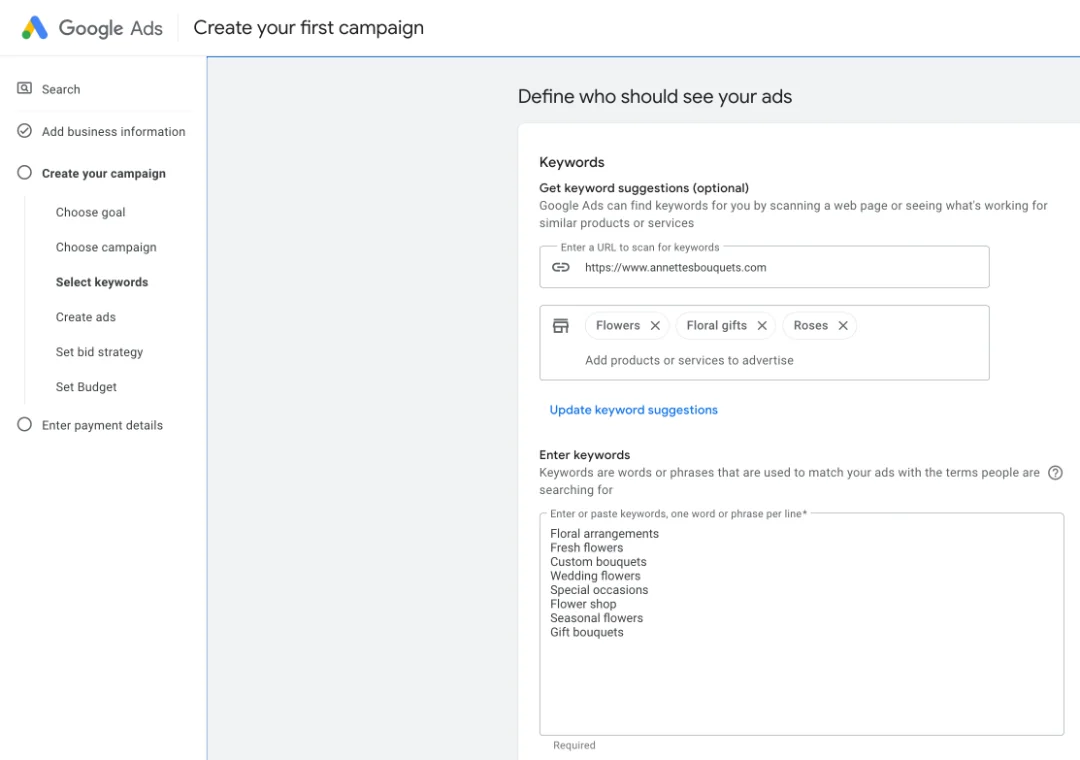Open the Set bid strategy step
Screen dimensions: 1080x760
(99, 352)
